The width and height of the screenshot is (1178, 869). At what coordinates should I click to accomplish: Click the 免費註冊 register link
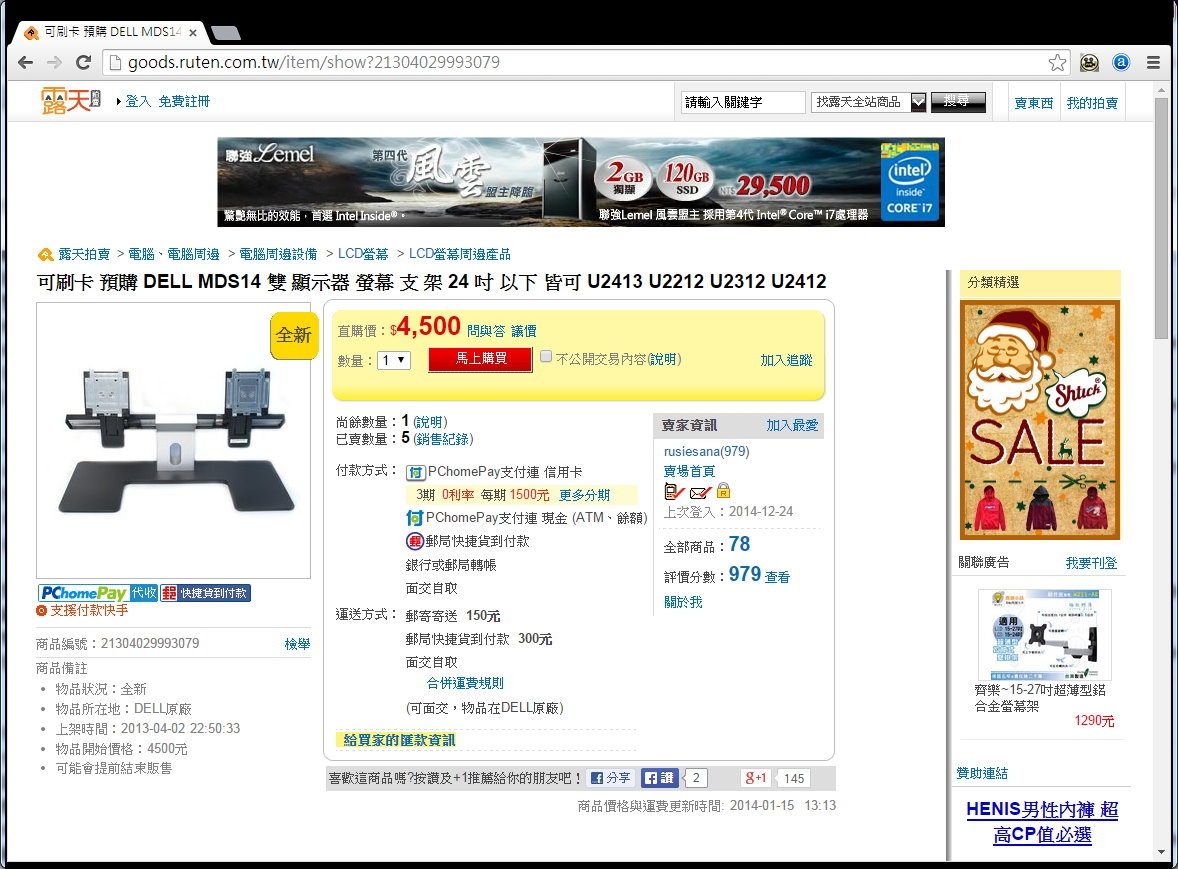(x=184, y=101)
